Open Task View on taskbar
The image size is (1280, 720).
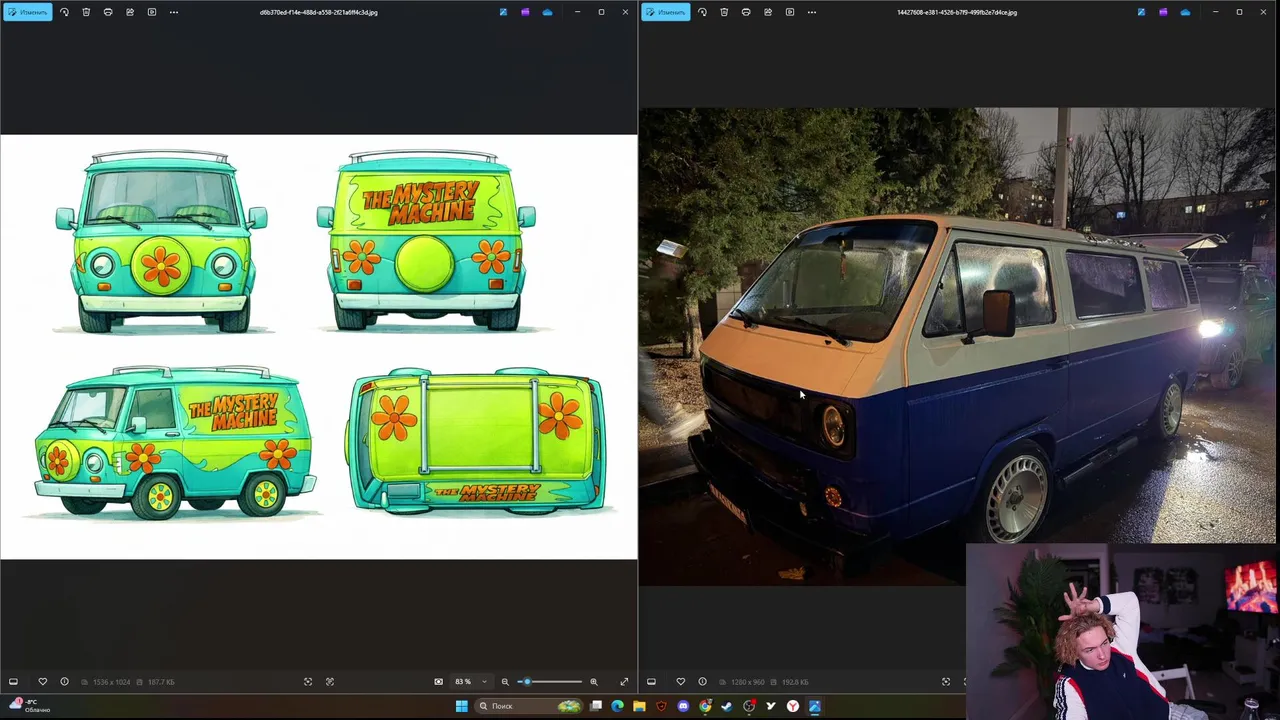click(x=596, y=706)
